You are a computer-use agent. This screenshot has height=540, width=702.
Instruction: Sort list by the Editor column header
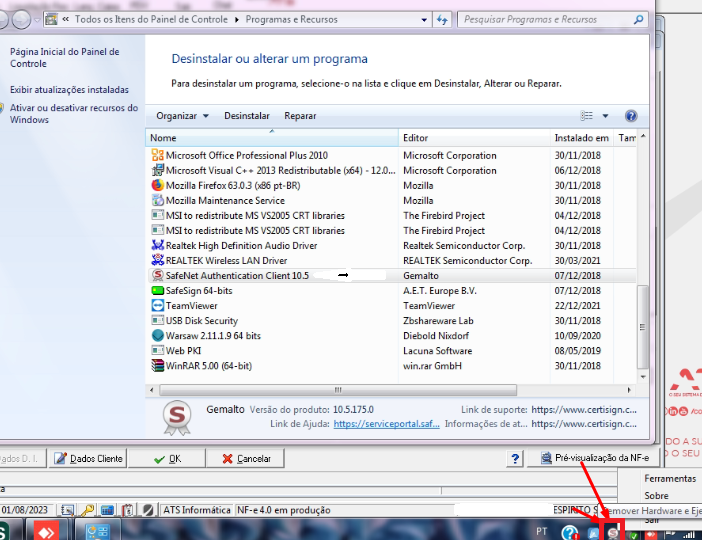[474, 138]
